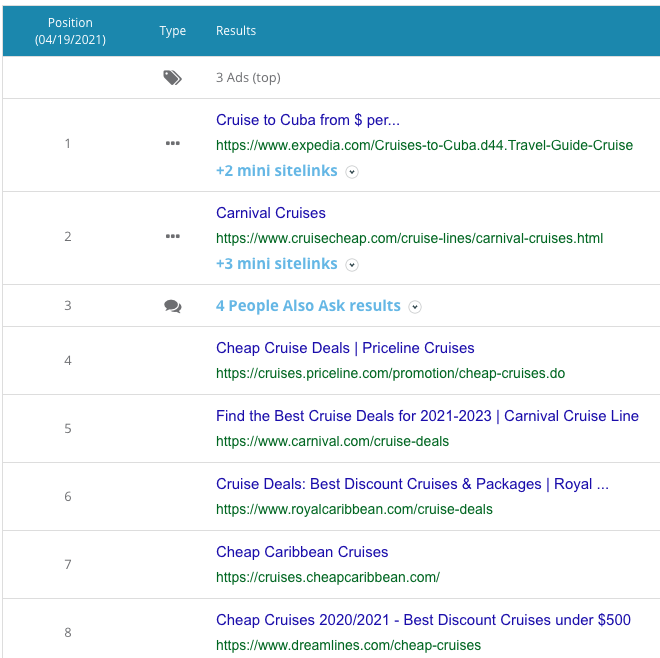Screen dimensions: 660x658
Task: Click the Results column header
Action: click(236, 31)
